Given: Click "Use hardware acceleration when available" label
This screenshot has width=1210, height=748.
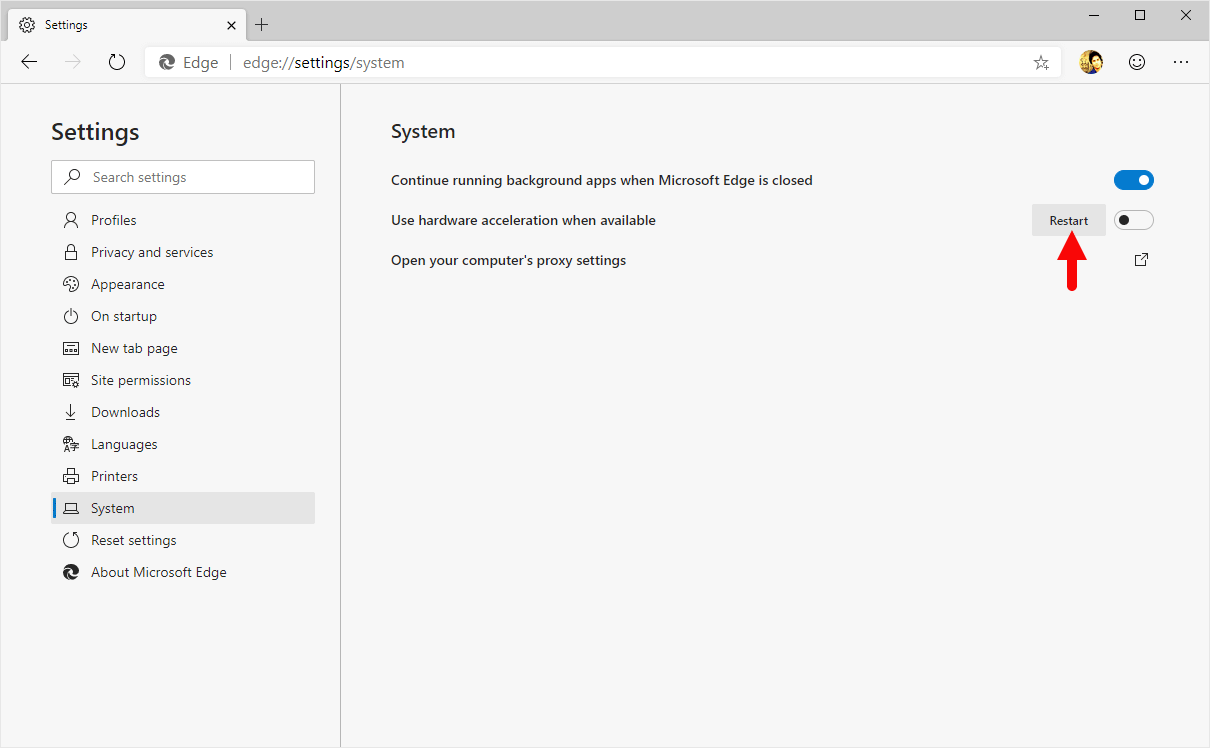Looking at the screenshot, I should [x=523, y=220].
